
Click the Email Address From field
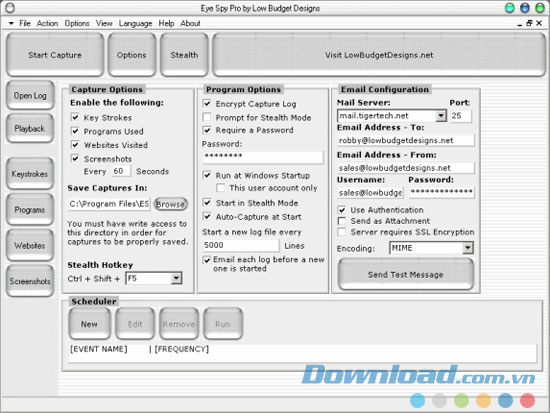(406, 168)
